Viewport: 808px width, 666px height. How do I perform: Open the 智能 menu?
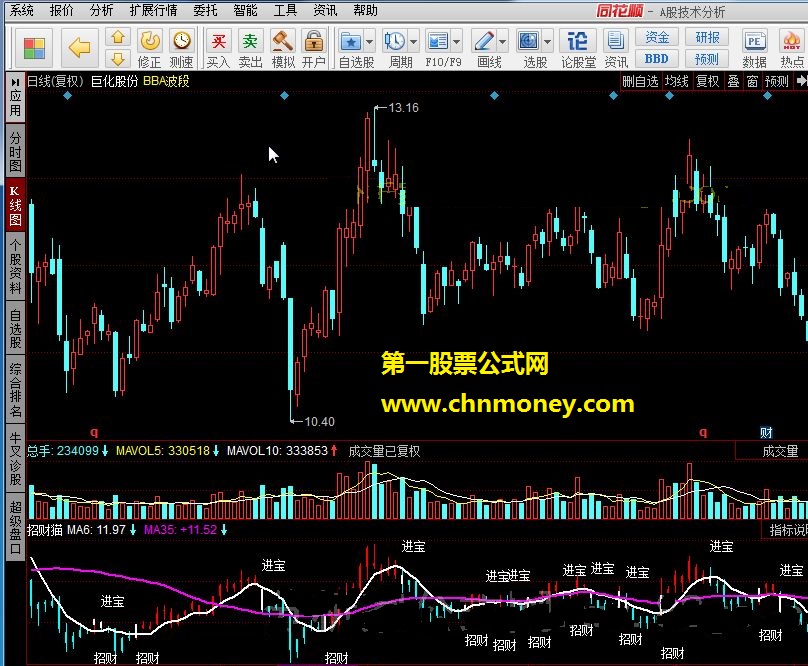coord(245,10)
